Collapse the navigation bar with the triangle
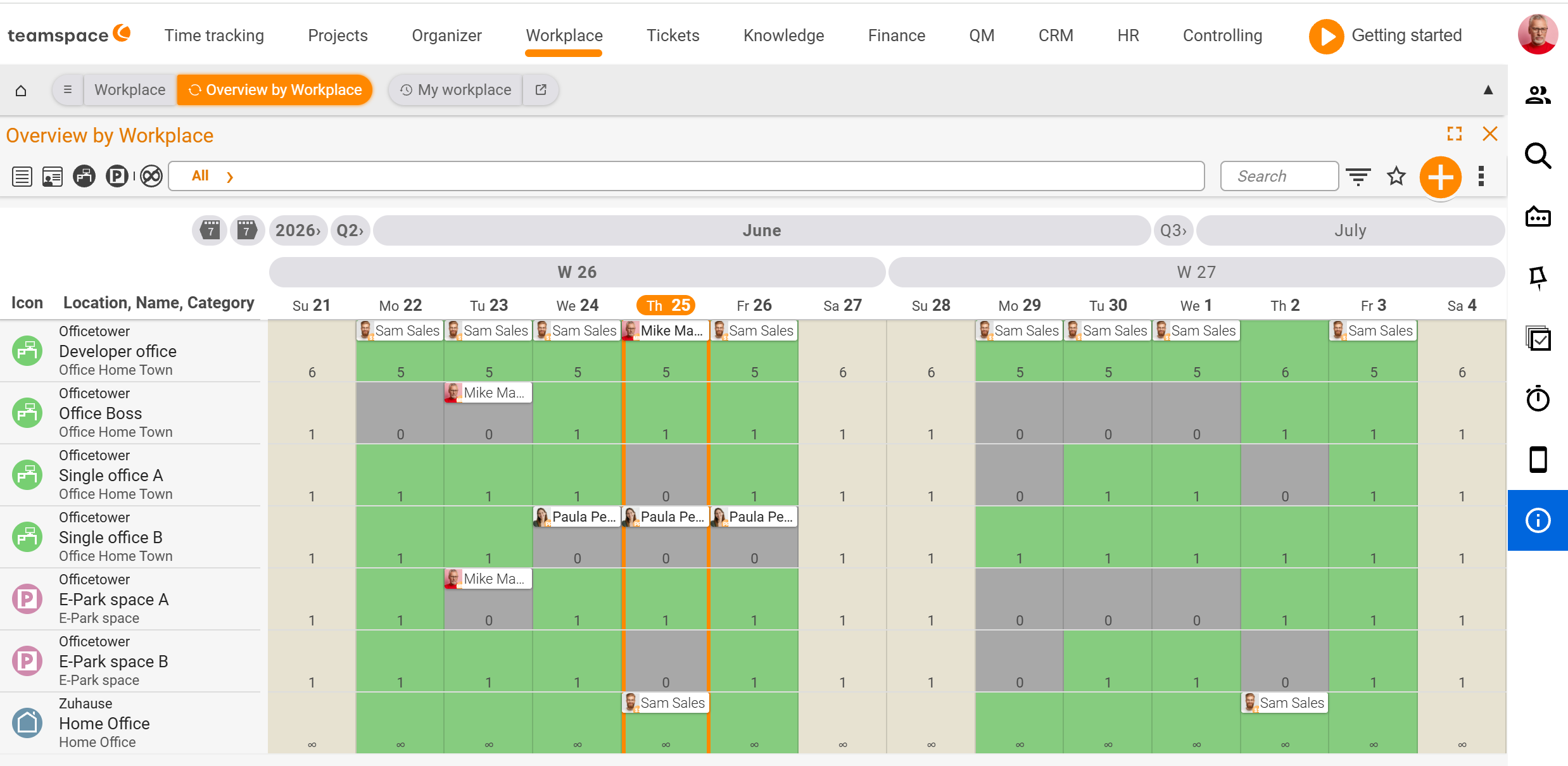Image resolution: width=1568 pixels, height=766 pixels. coord(1488,90)
